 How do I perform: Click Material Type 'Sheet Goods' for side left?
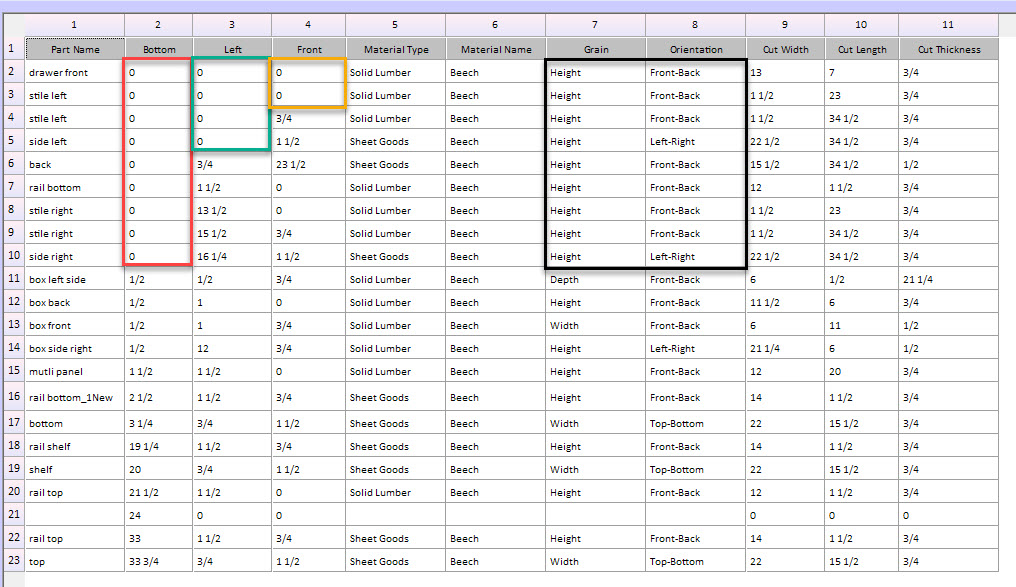point(396,141)
